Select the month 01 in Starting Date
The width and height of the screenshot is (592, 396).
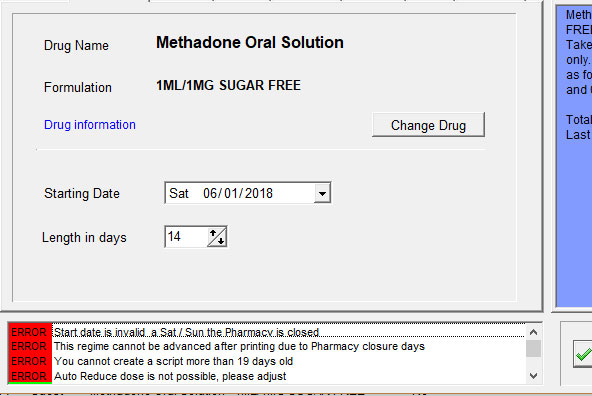point(231,193)
